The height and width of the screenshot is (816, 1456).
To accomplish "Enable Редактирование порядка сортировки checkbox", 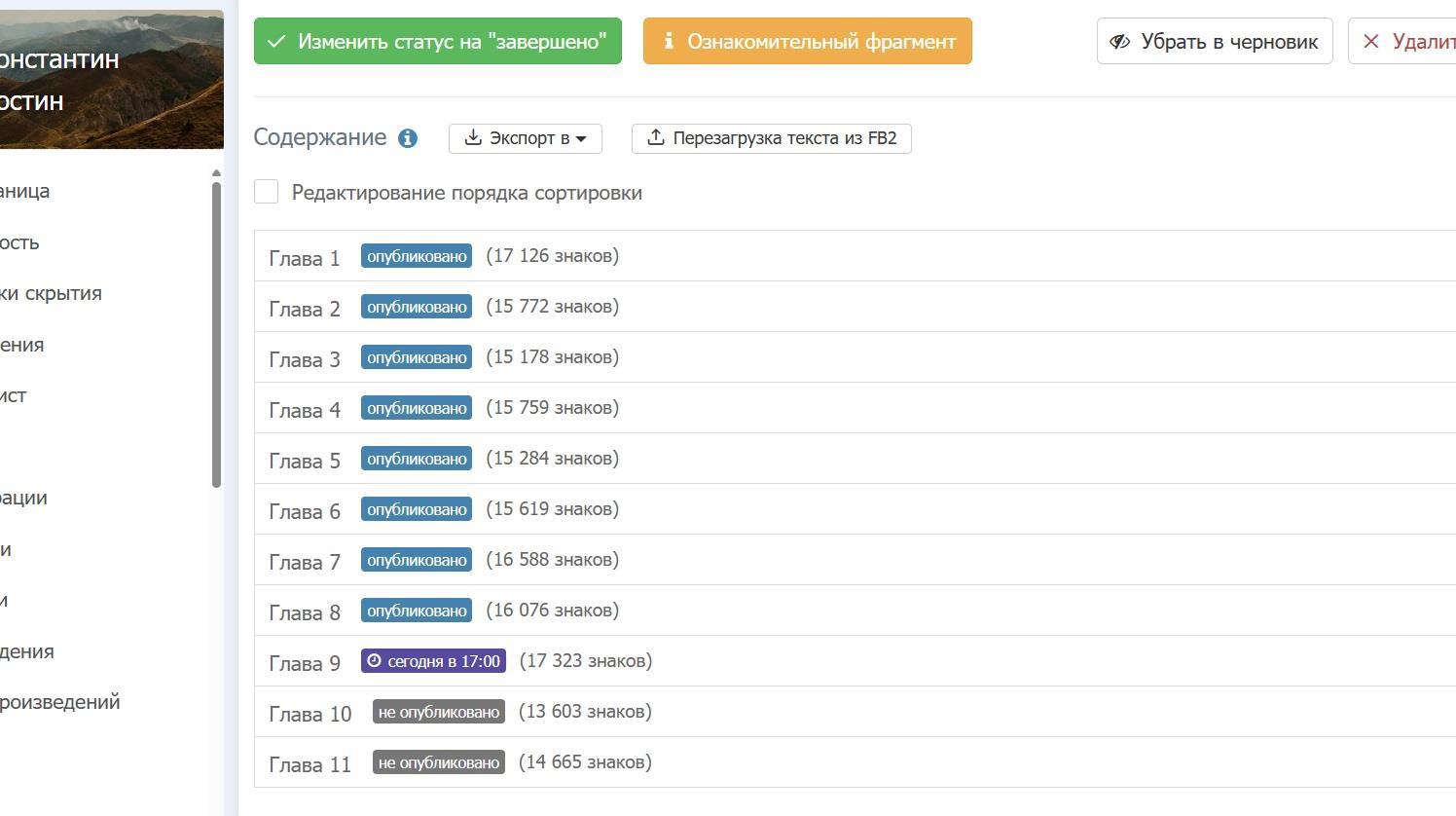I will coord(267,193).
